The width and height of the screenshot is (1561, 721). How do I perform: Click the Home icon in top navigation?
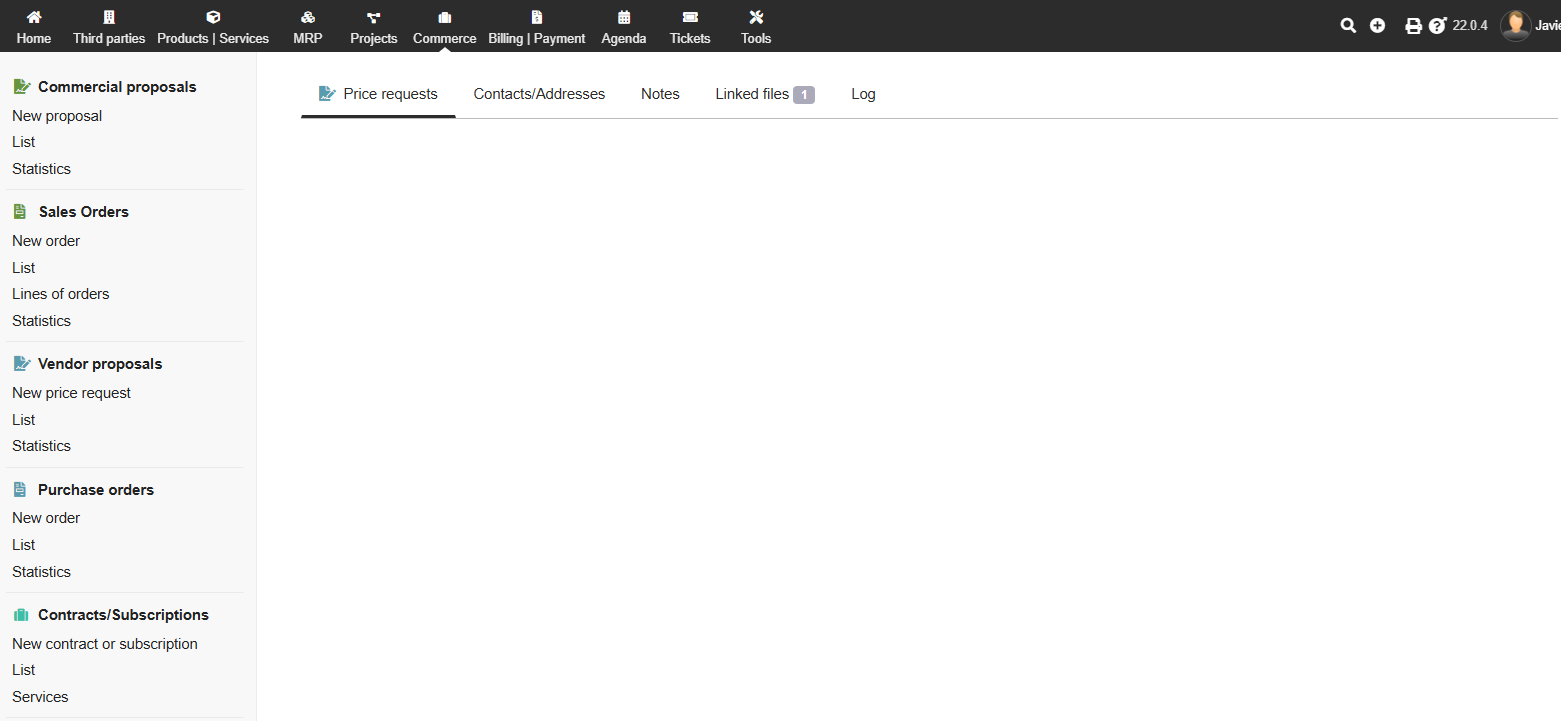pyautogui.click(x=34, y=18)
